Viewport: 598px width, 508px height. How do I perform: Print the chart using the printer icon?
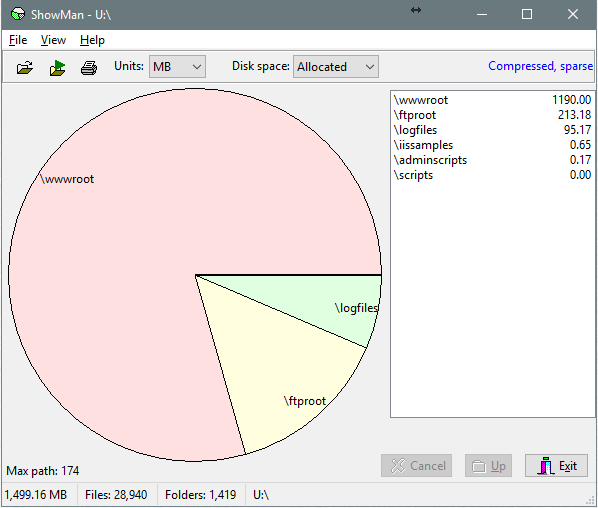coord(89,68)
